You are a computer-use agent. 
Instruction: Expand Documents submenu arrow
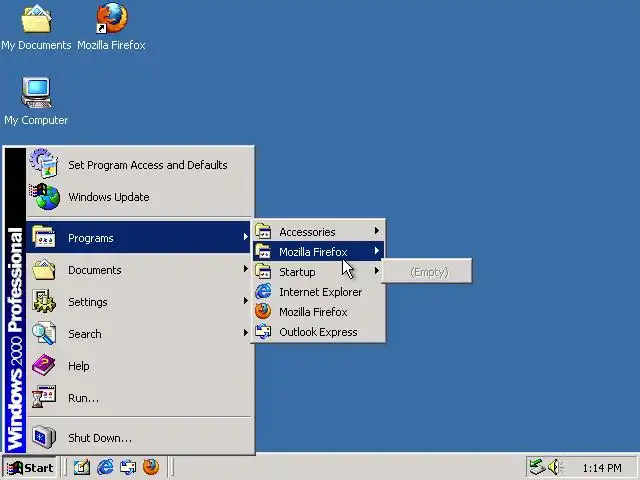[x=245, y=269]
